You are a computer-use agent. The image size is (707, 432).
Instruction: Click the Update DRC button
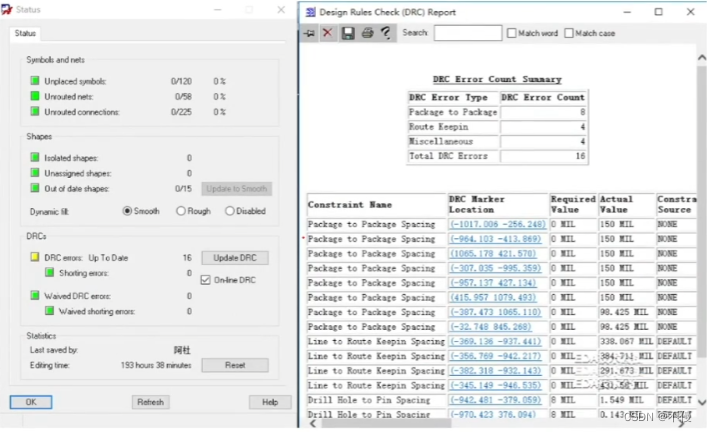(235, 257)
